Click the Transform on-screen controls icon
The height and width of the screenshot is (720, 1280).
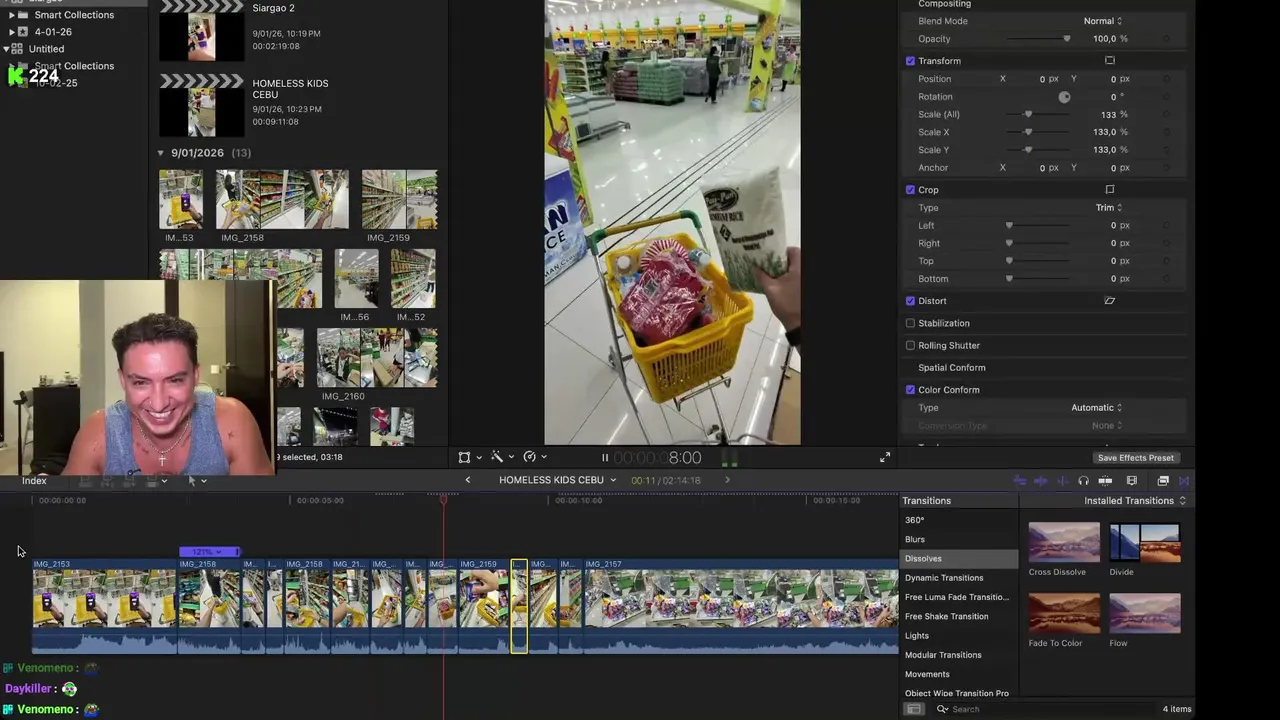click(1109, 61)
